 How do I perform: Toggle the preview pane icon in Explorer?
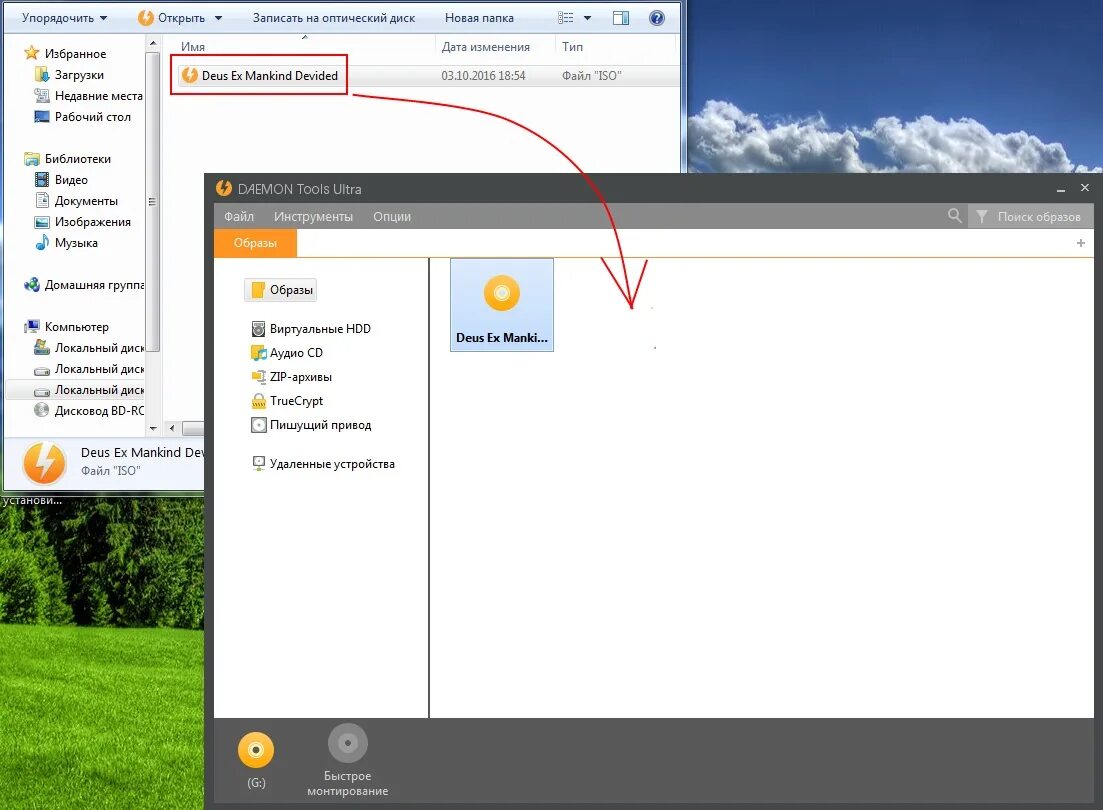tap(621, 18)
